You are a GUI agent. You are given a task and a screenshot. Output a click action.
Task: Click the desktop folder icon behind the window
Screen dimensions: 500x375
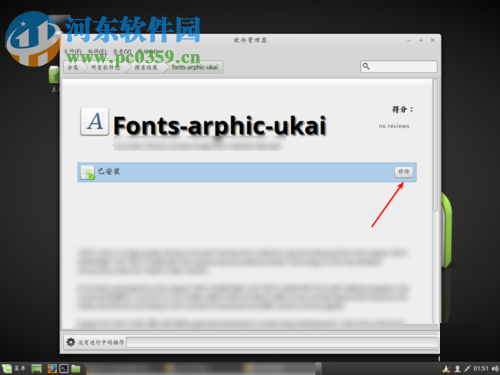(x=54, y=74)
